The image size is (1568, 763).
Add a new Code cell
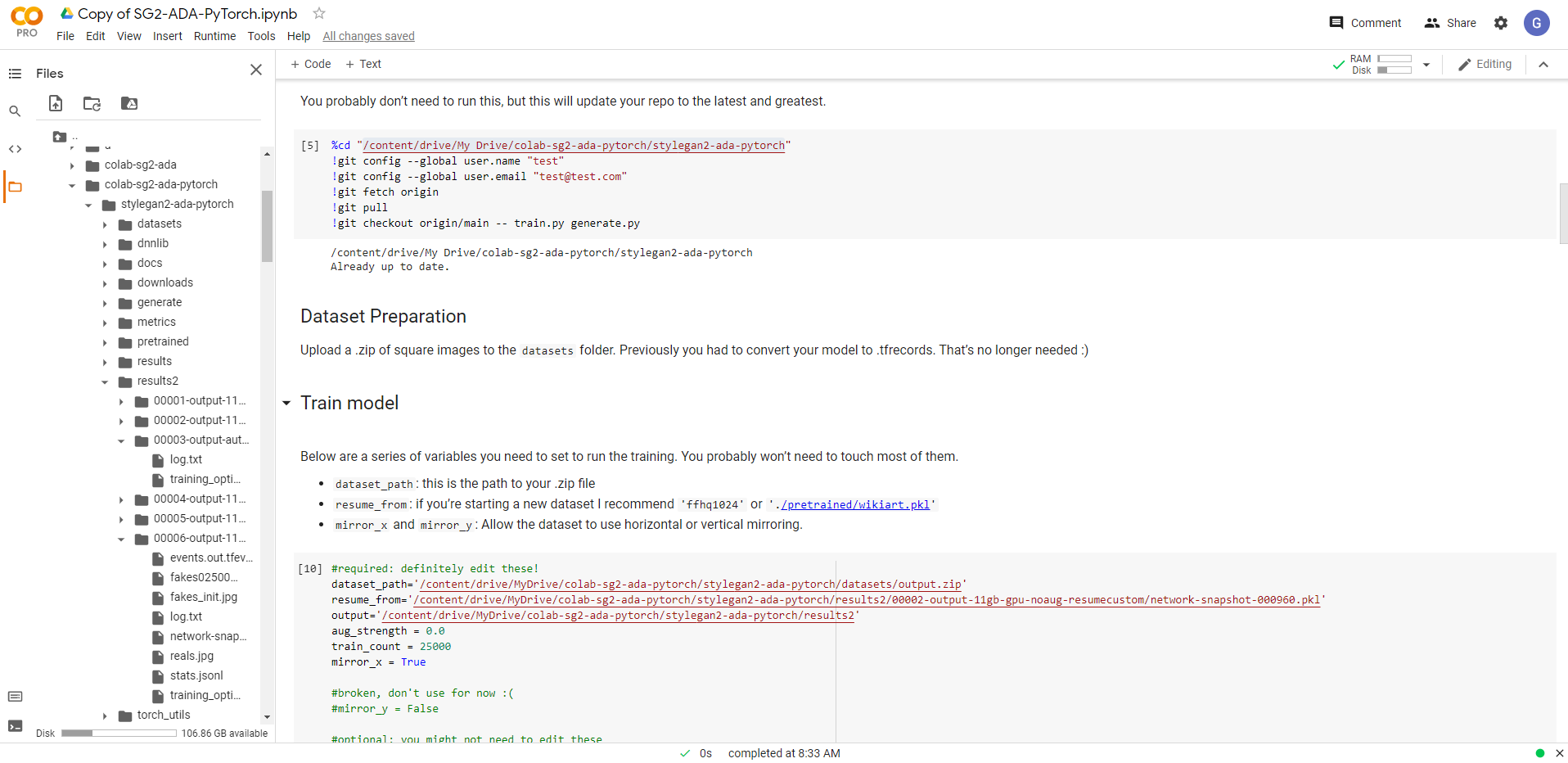pos(310,64)
